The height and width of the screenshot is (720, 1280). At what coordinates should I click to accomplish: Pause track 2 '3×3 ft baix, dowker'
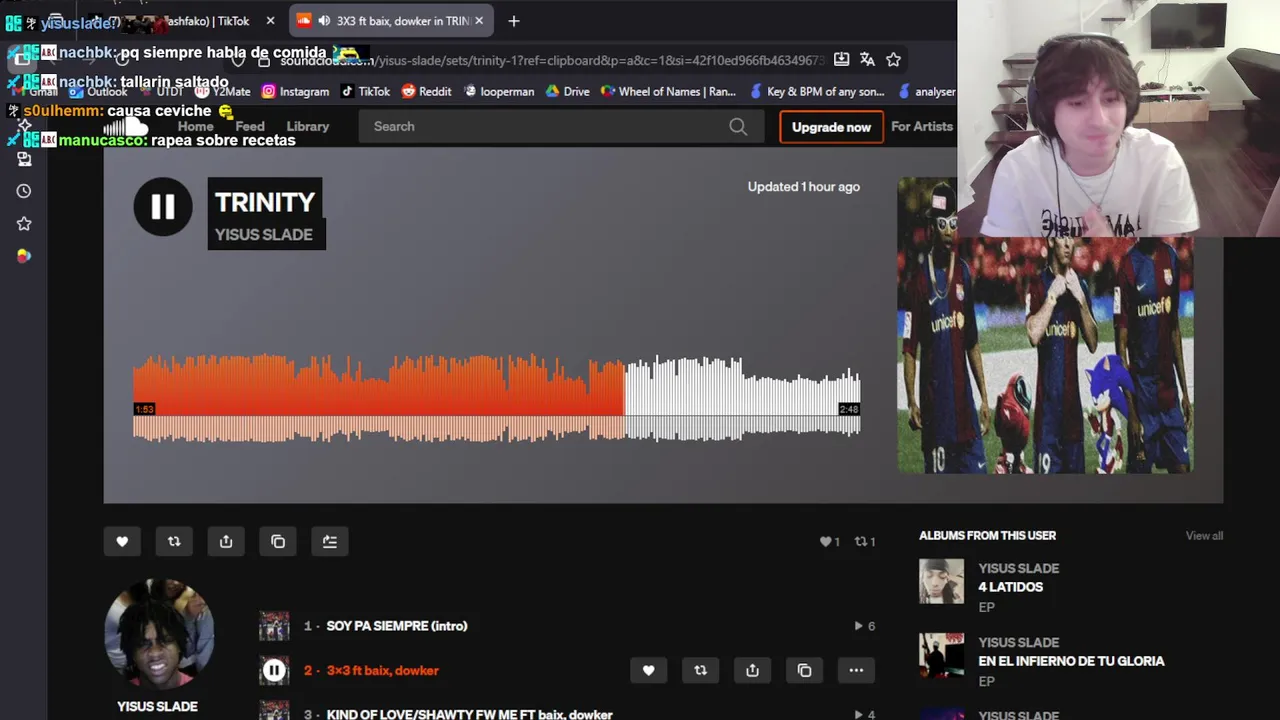(274, 670)
